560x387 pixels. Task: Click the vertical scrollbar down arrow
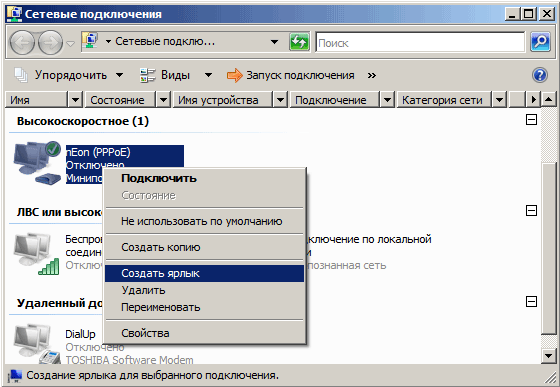tap(549, 355)
